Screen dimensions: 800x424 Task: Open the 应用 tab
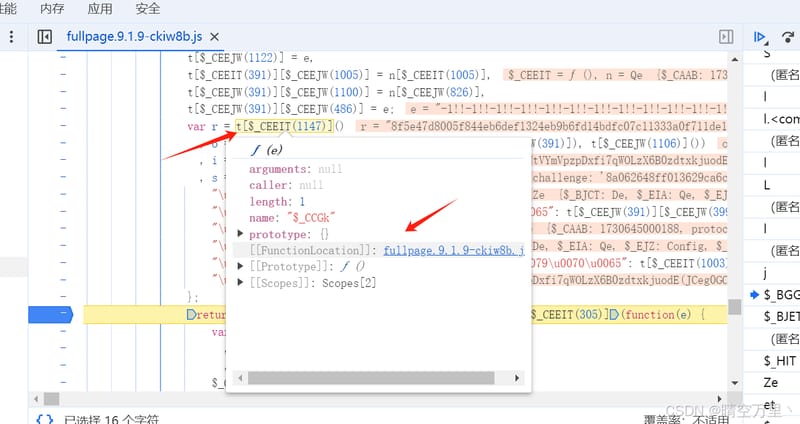[100, 9]
